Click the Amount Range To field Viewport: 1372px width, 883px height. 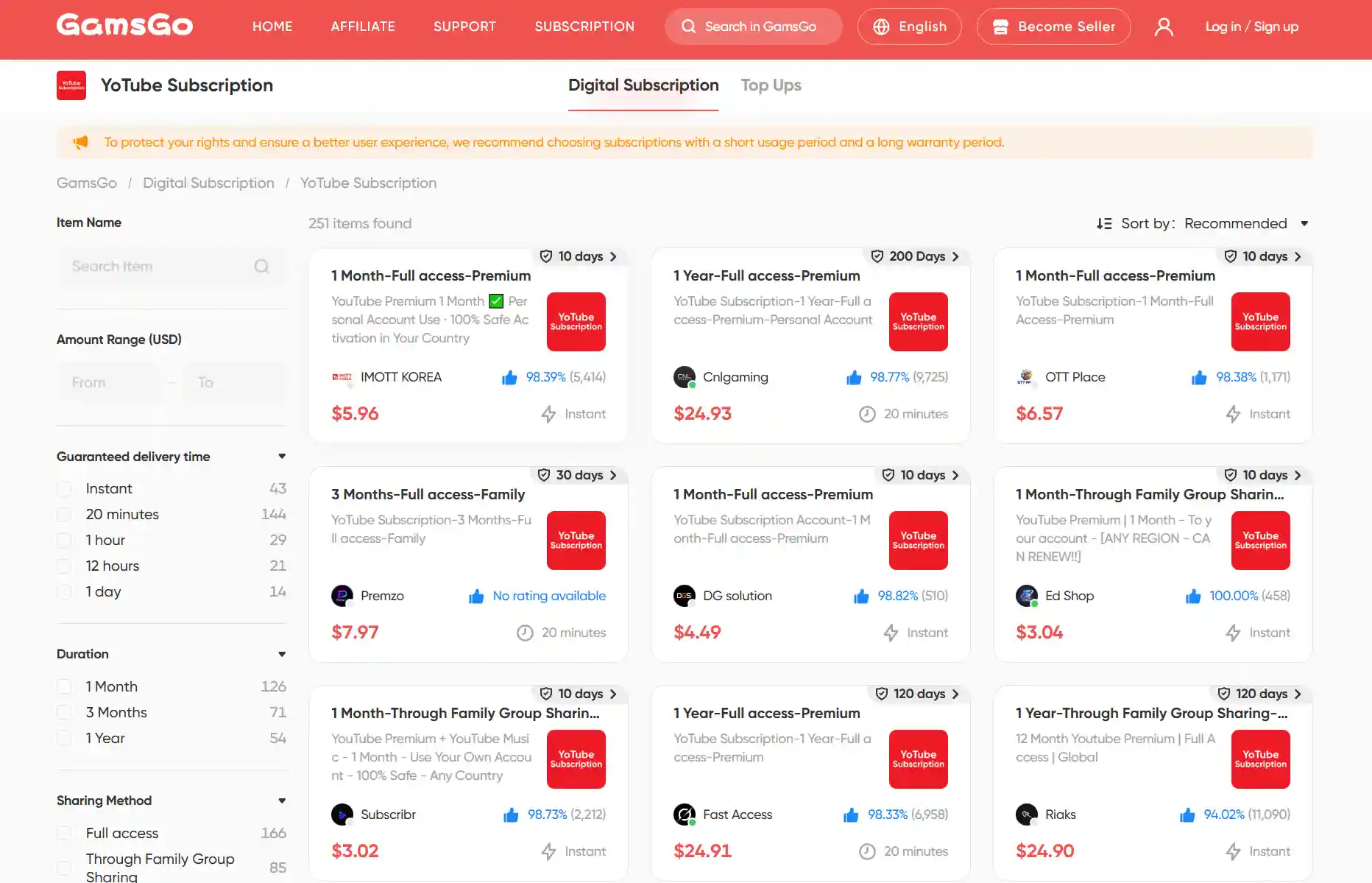click(233, 382)
